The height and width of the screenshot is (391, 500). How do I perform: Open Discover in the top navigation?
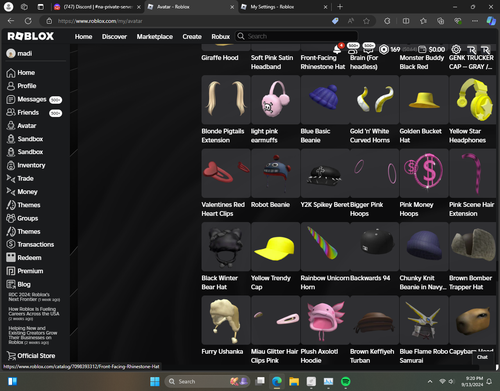(x=114, y=36)
